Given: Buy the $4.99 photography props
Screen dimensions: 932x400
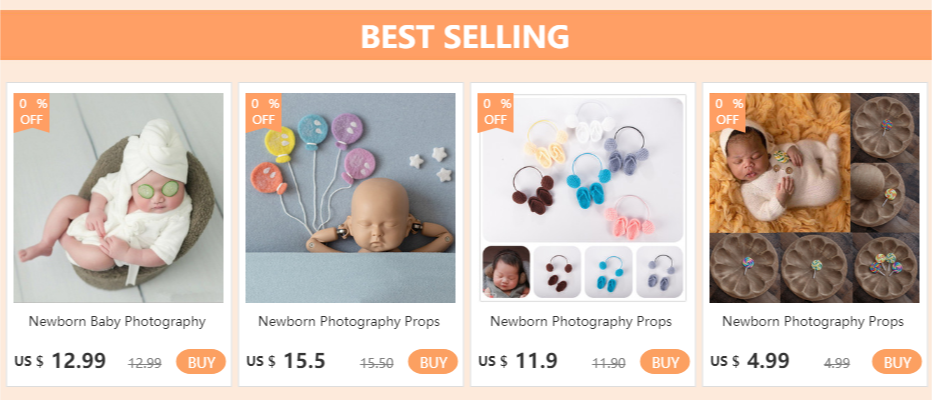Looking at the screenshot, I should tap(897, 362).
